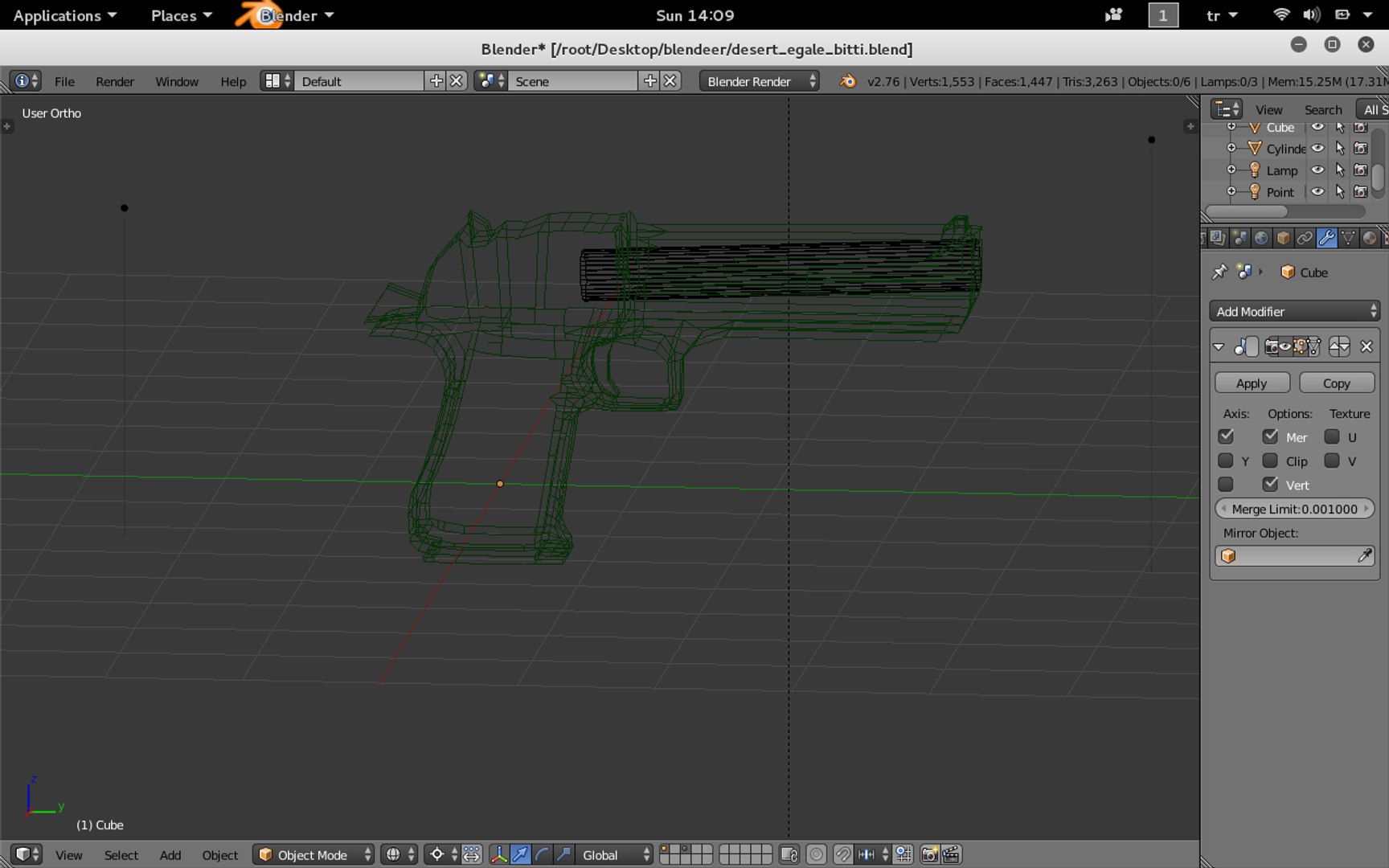
Task: Toggle renderability of the Point lamp
Action: pyautogui.click(x=1360, y=191)
